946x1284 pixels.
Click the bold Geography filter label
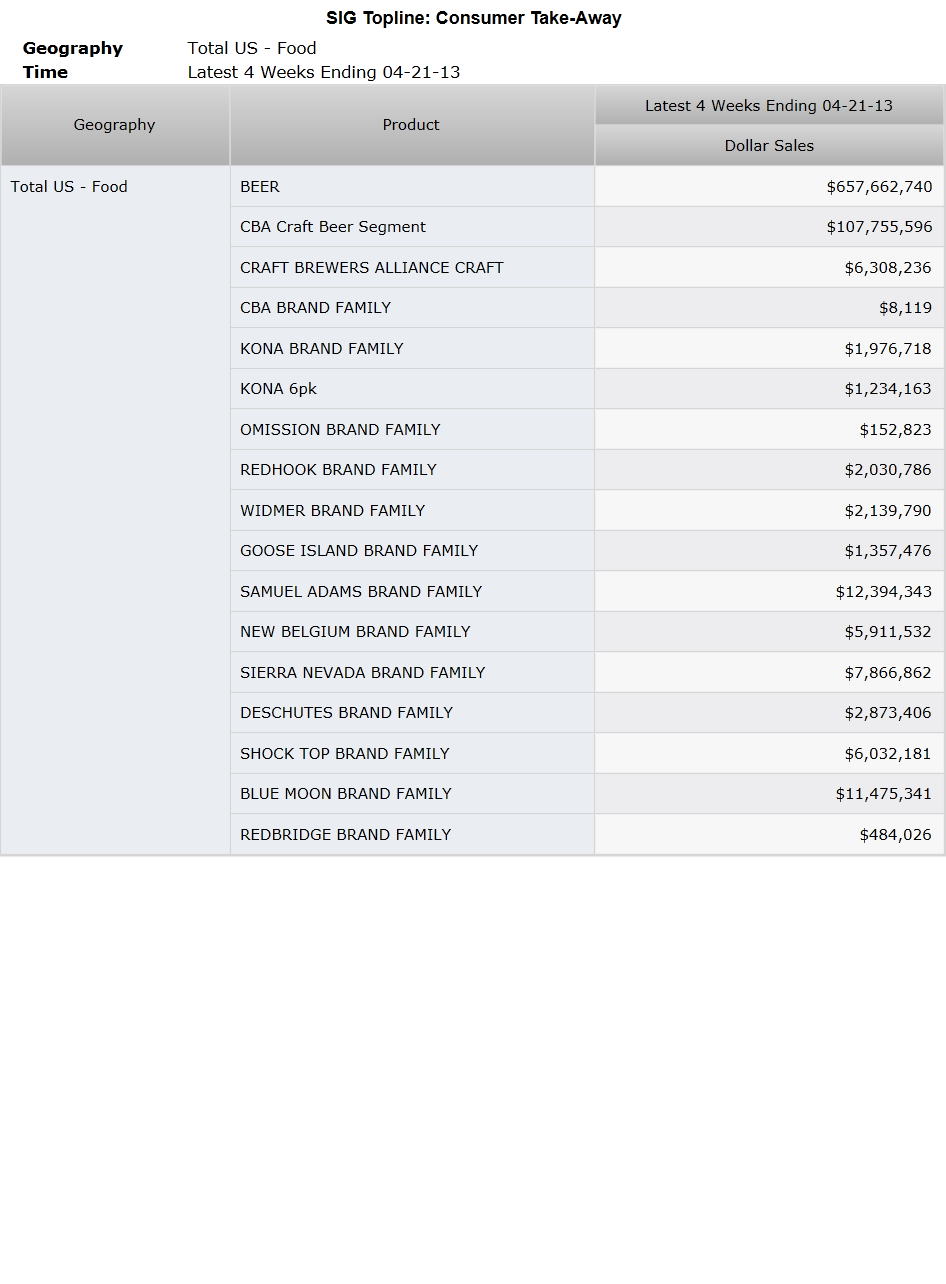pos(73,48)
